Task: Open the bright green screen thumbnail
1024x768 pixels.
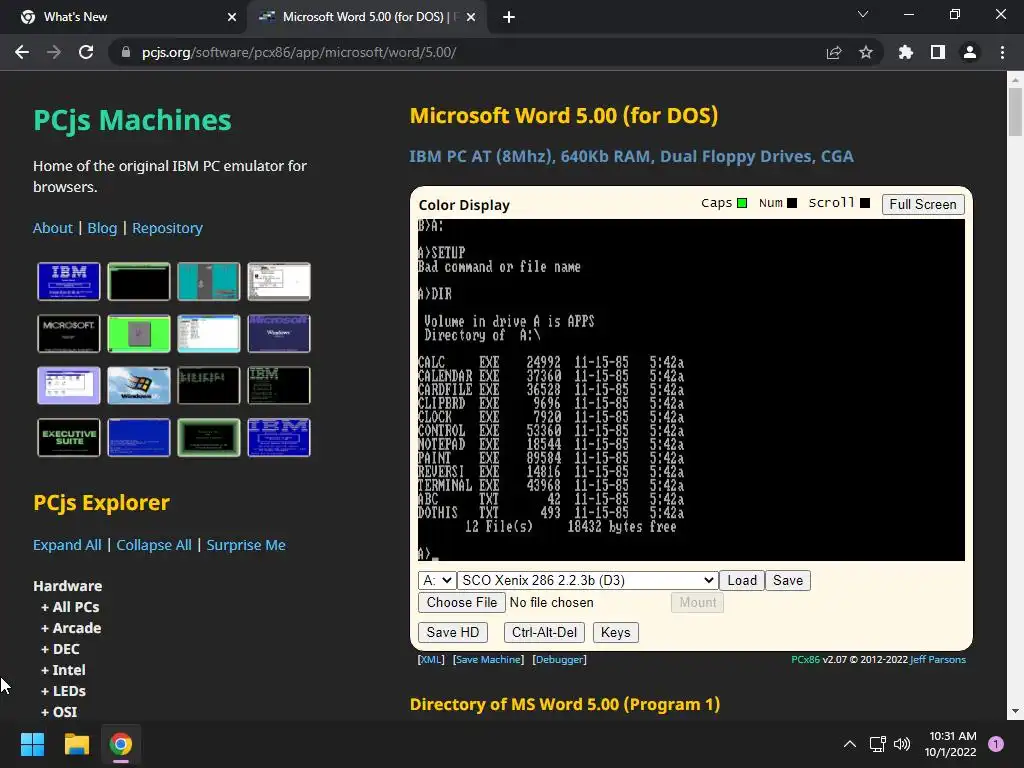Action: tap(138, 333)
